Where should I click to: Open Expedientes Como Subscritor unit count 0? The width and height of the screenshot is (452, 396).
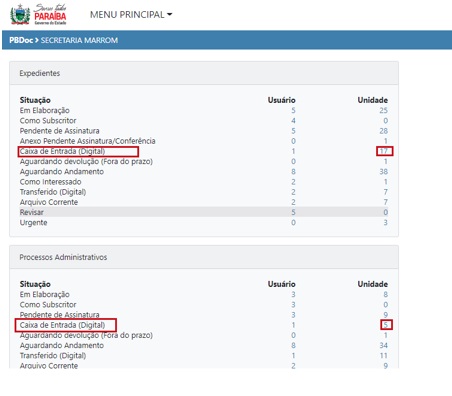point(385,121)
